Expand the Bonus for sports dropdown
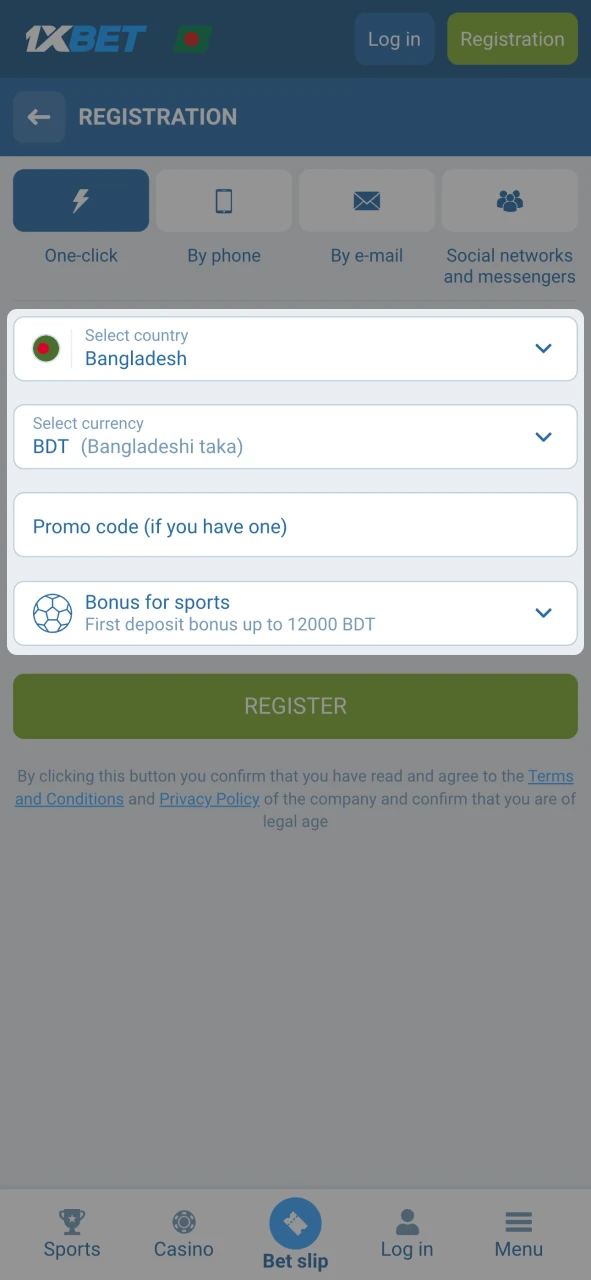591x1280 pixels. pos(543,612)
